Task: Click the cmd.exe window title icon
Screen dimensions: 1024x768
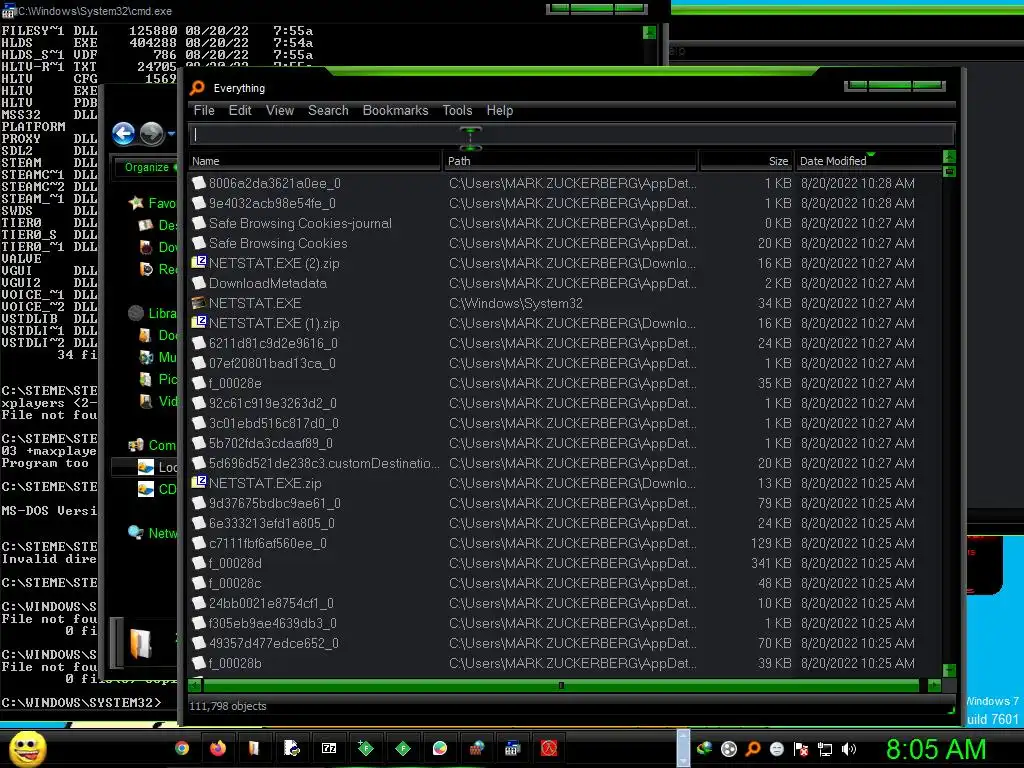Action: [8, 10]
